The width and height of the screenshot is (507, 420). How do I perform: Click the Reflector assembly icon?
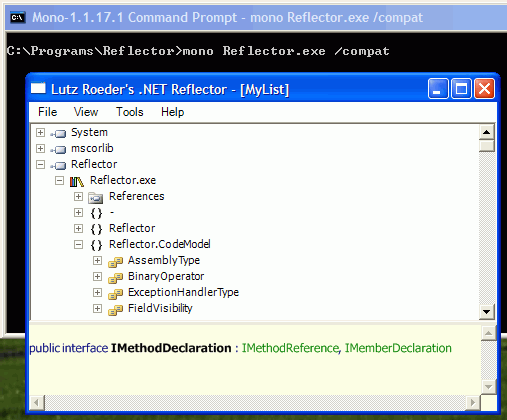59,165
